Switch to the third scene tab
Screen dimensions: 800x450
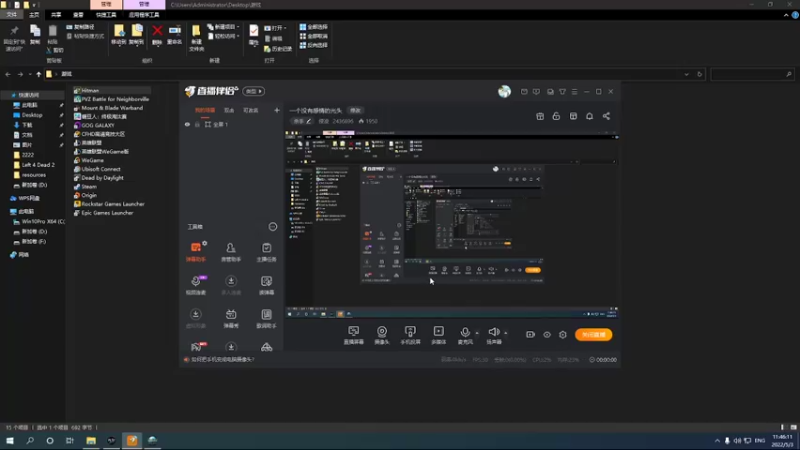pyautogui.click(x=251, y=110)
